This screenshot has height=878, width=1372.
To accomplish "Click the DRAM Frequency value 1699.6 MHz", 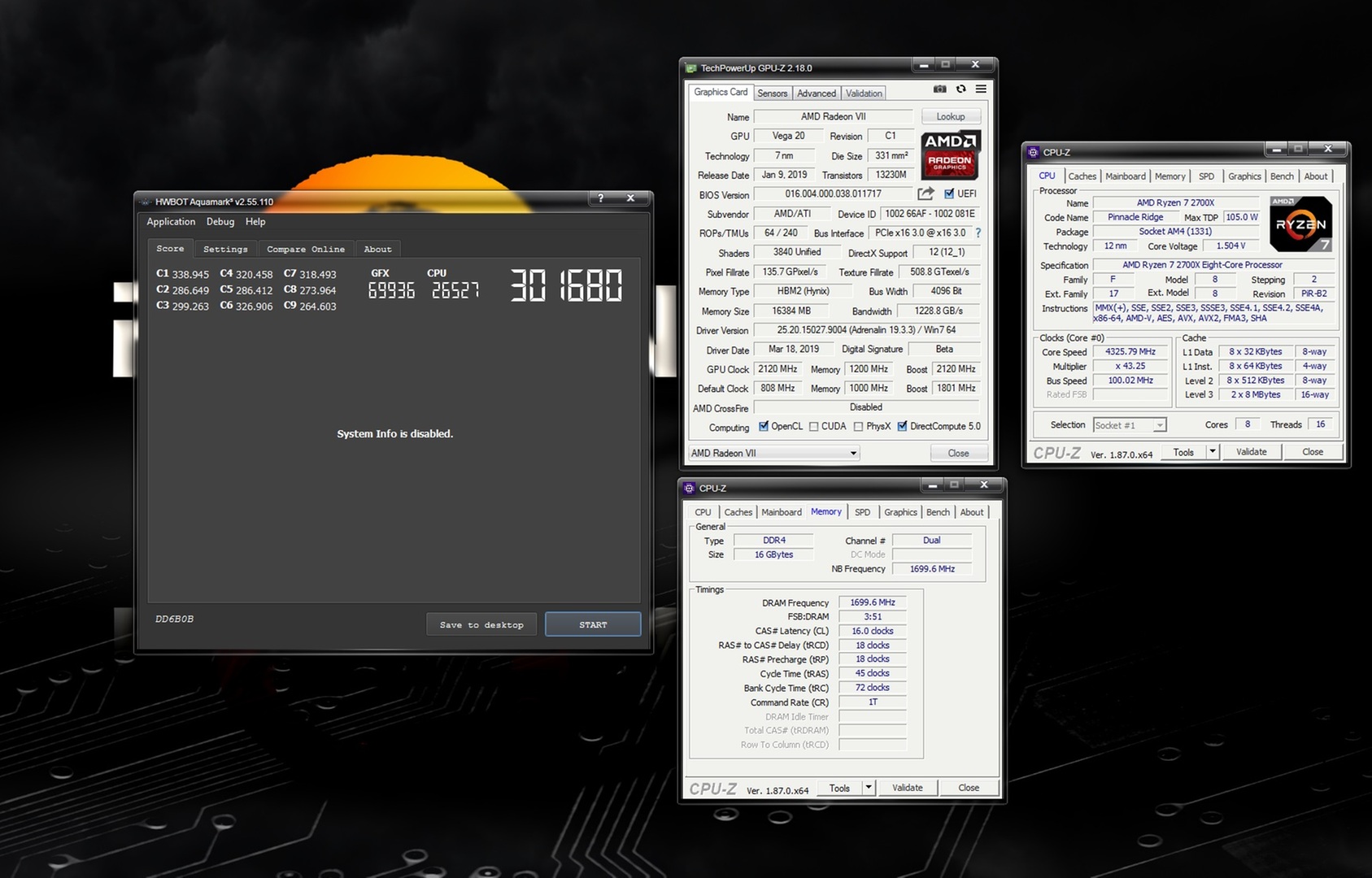I will pyautogui.click(x=873, y=602).
